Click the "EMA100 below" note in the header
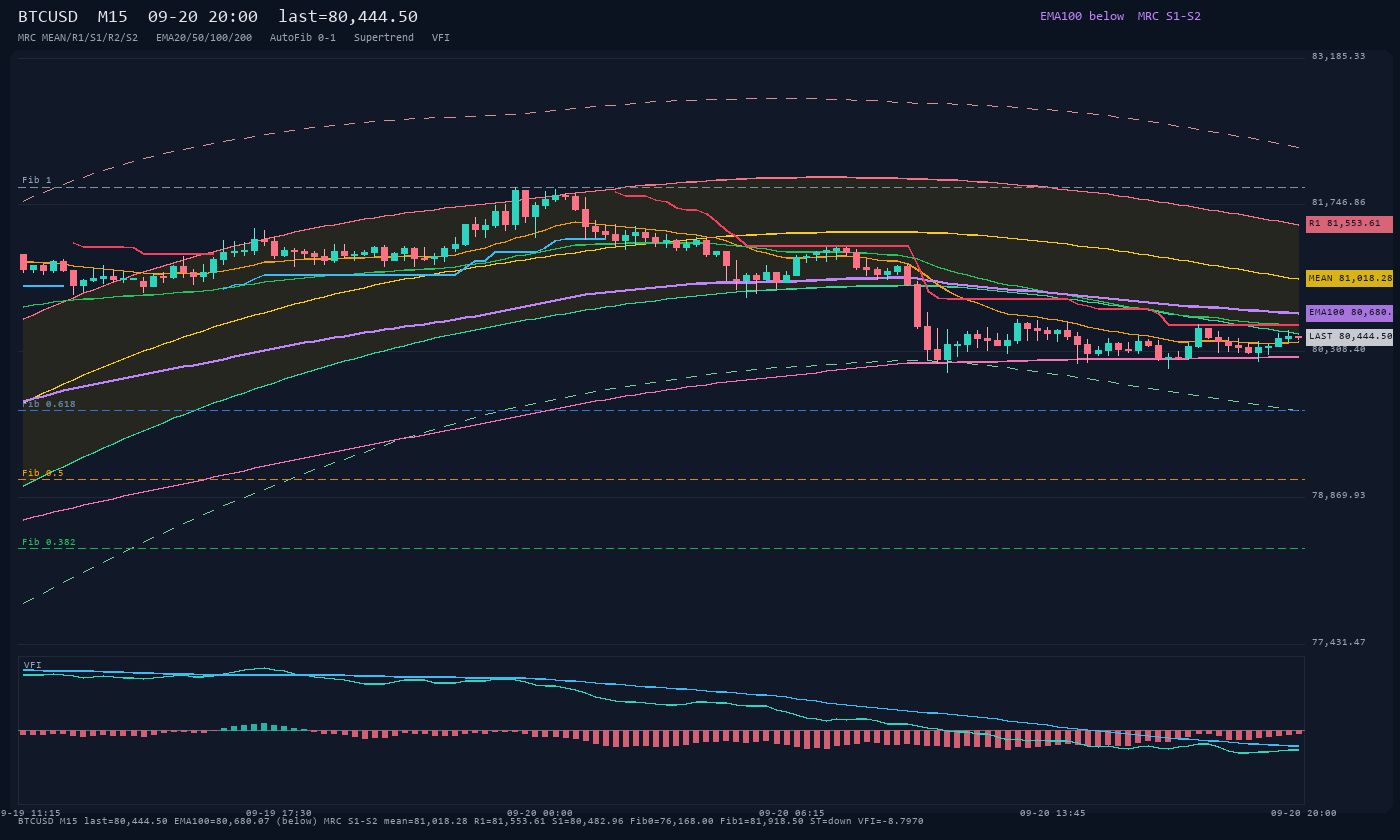 point(1082,16)
